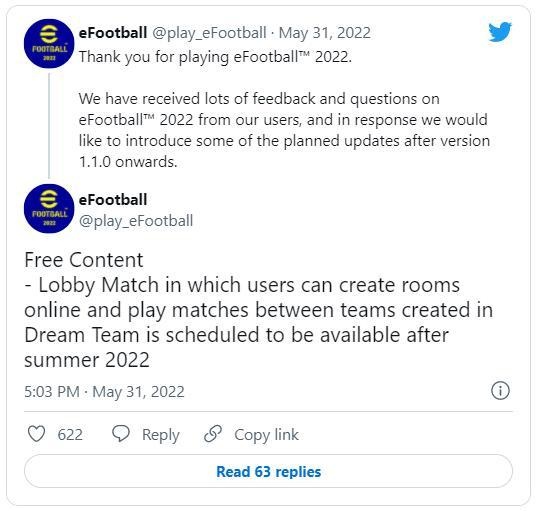Click the Twitter bird logo

[x=500, y=32]
